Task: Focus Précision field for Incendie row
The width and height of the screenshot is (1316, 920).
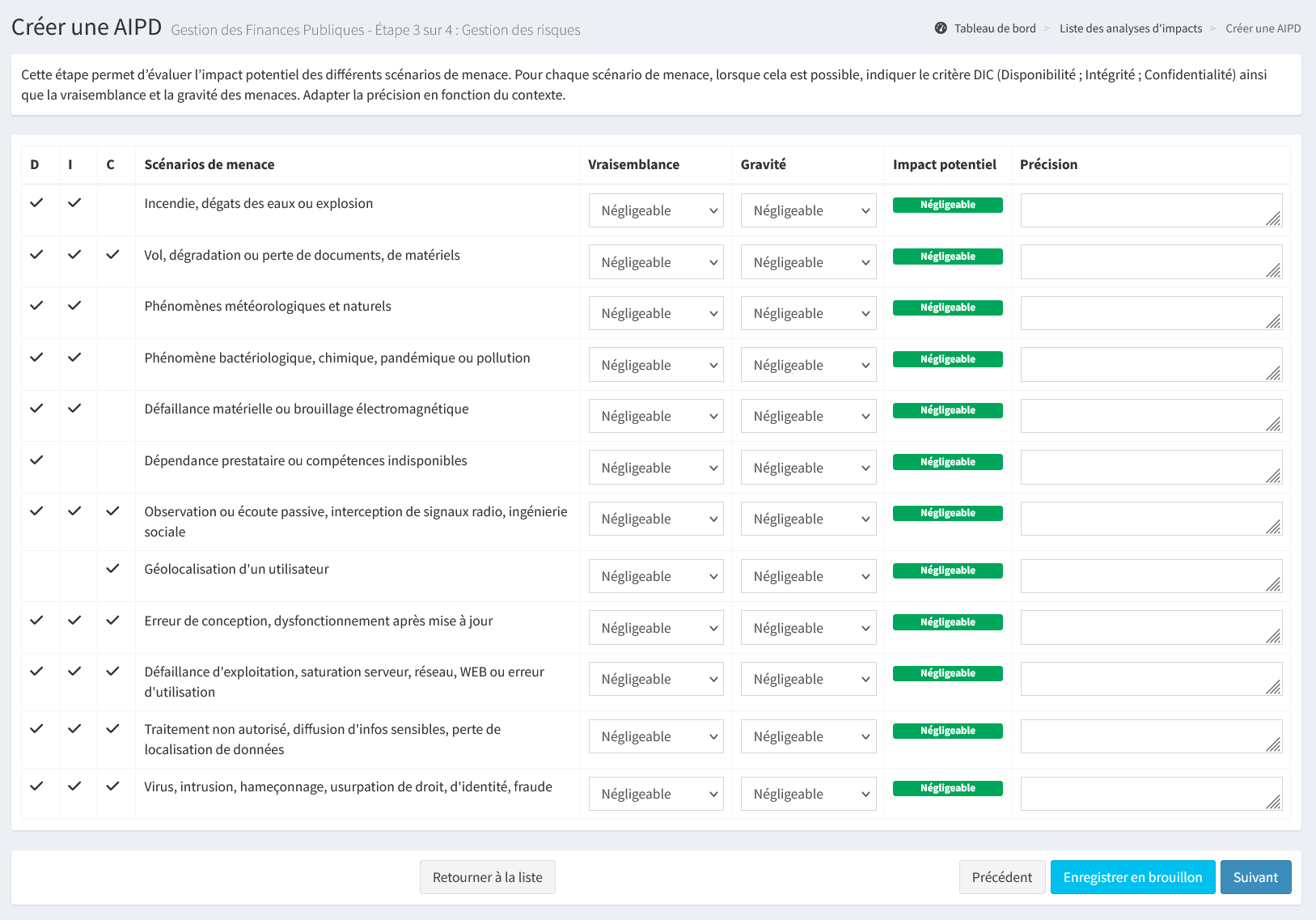Action: click(x=1151, y=210)
